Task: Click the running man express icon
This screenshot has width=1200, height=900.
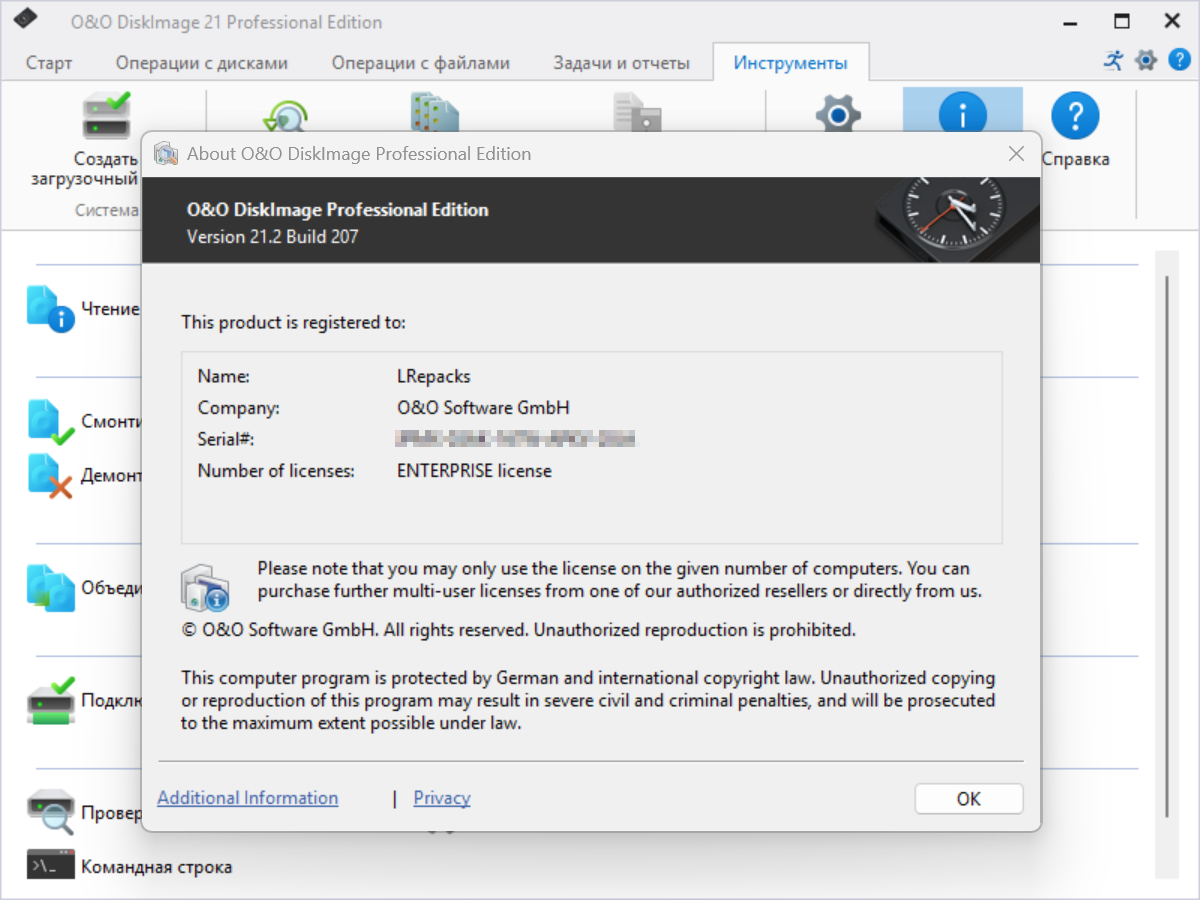Action: click(1113, 60)
